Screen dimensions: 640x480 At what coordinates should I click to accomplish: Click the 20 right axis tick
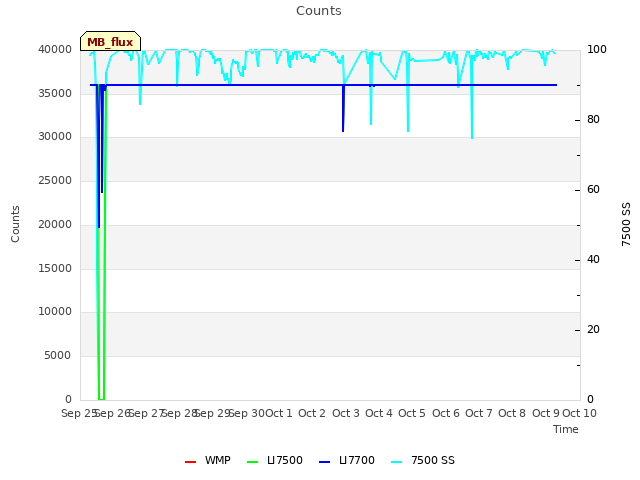point(593,329)
